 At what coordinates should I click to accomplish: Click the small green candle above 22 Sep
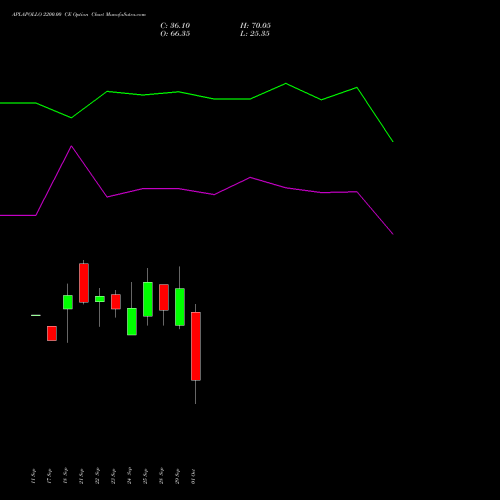100,299
